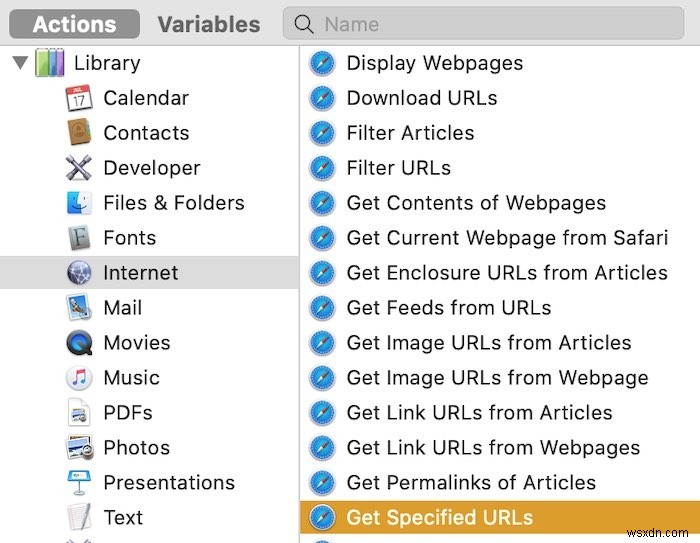The width and height of the screenshot is (700, 543).
Task: Click the PDFs document icon
Action: [x=79, y=413]
